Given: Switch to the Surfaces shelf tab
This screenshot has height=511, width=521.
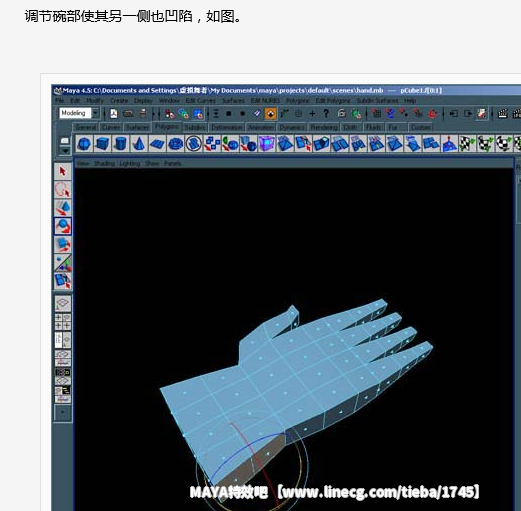Looking at the screenshot, I should 137,127.
